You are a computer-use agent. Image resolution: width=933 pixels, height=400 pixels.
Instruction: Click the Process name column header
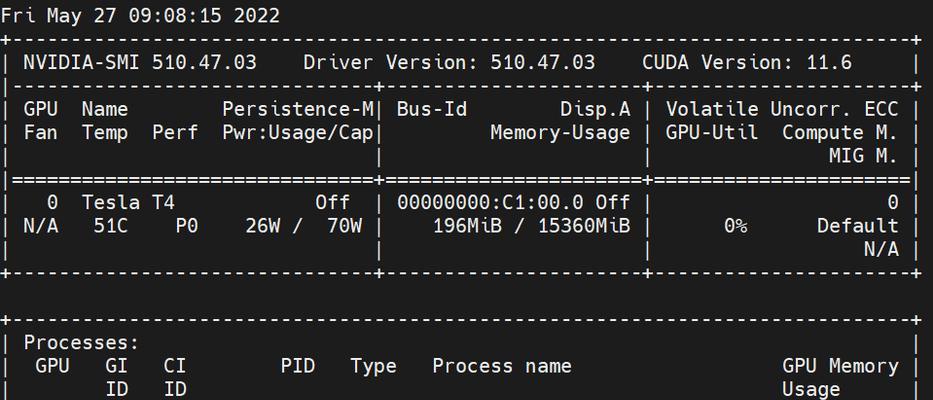coord(502,366)
